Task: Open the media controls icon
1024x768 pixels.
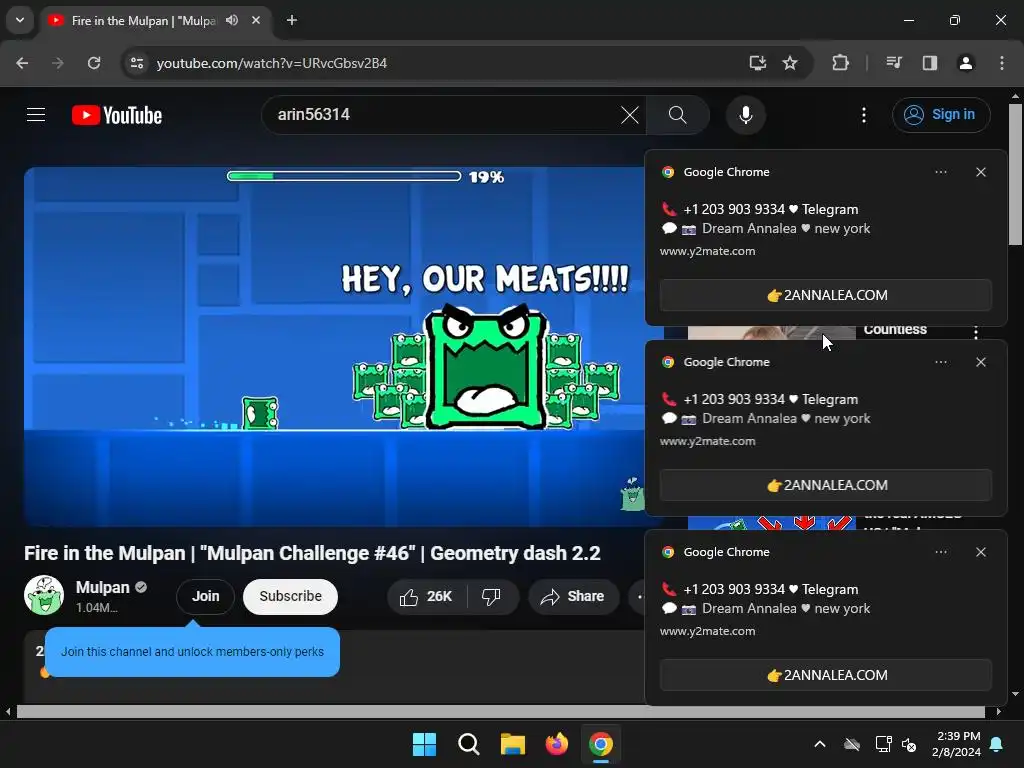Action: point(894,63)
